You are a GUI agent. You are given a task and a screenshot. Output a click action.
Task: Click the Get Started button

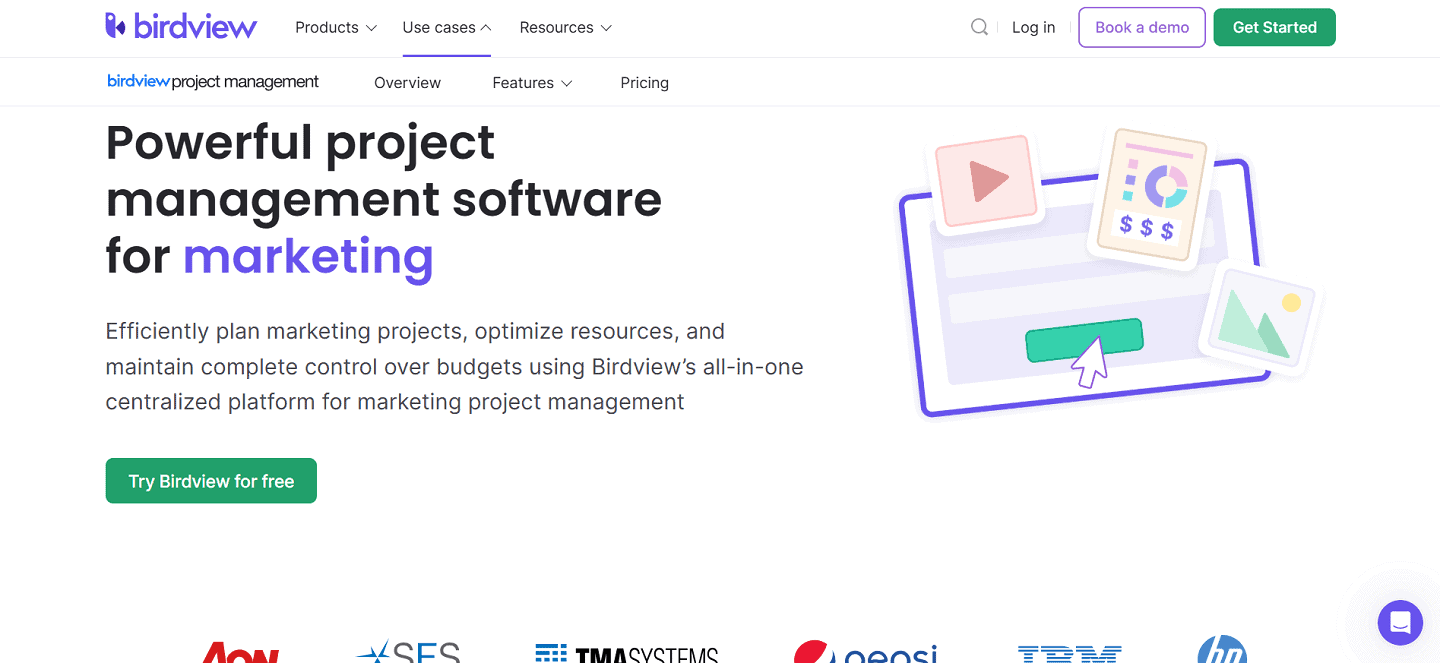[1274, 27]
